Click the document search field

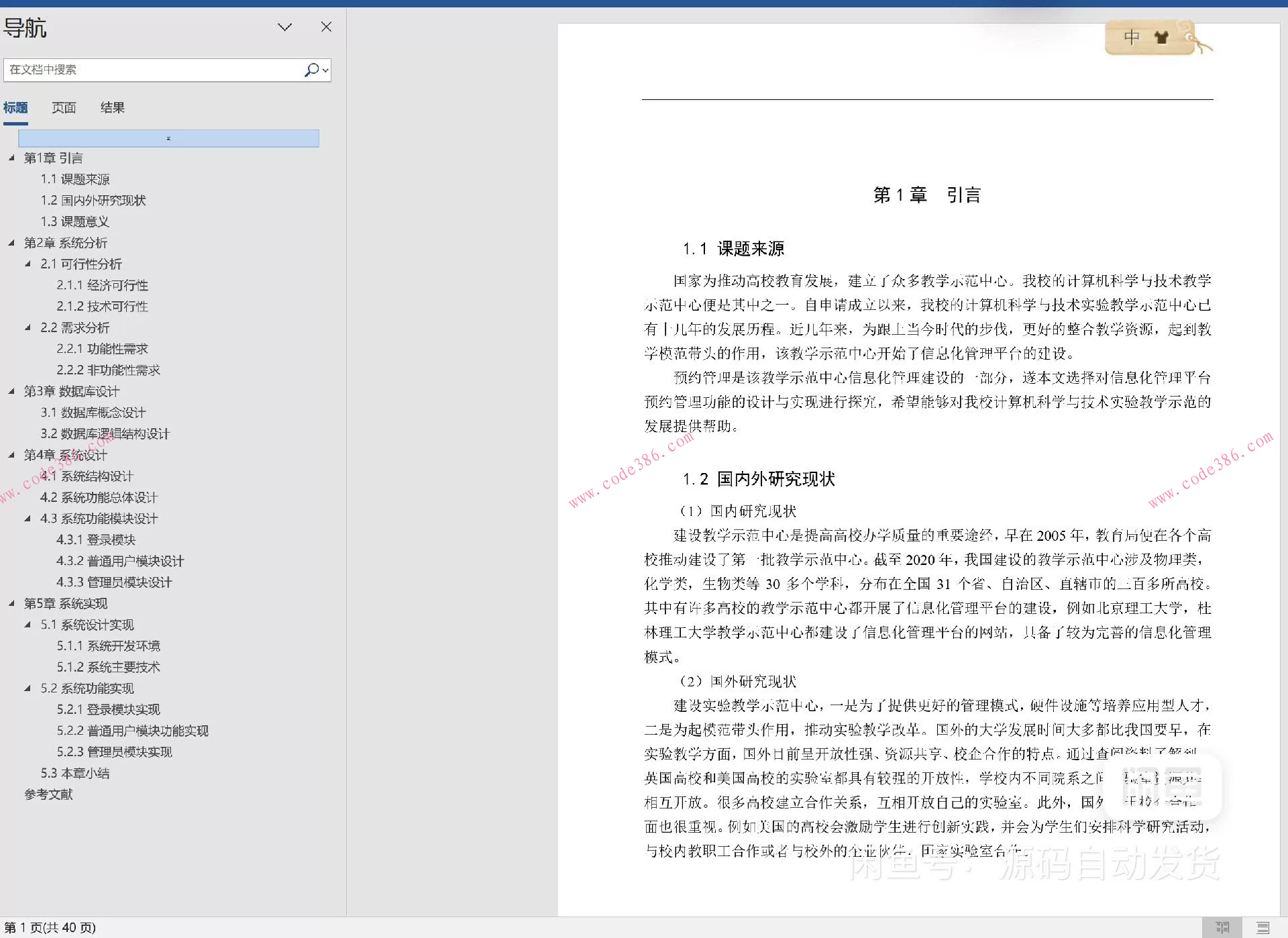tap(154, 70)
